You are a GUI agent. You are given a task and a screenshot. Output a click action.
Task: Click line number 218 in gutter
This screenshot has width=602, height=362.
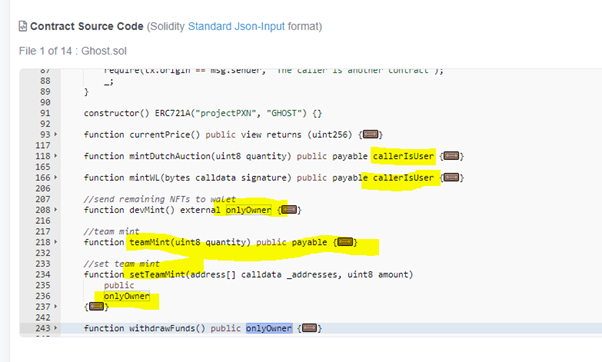[x=43, y=242]
